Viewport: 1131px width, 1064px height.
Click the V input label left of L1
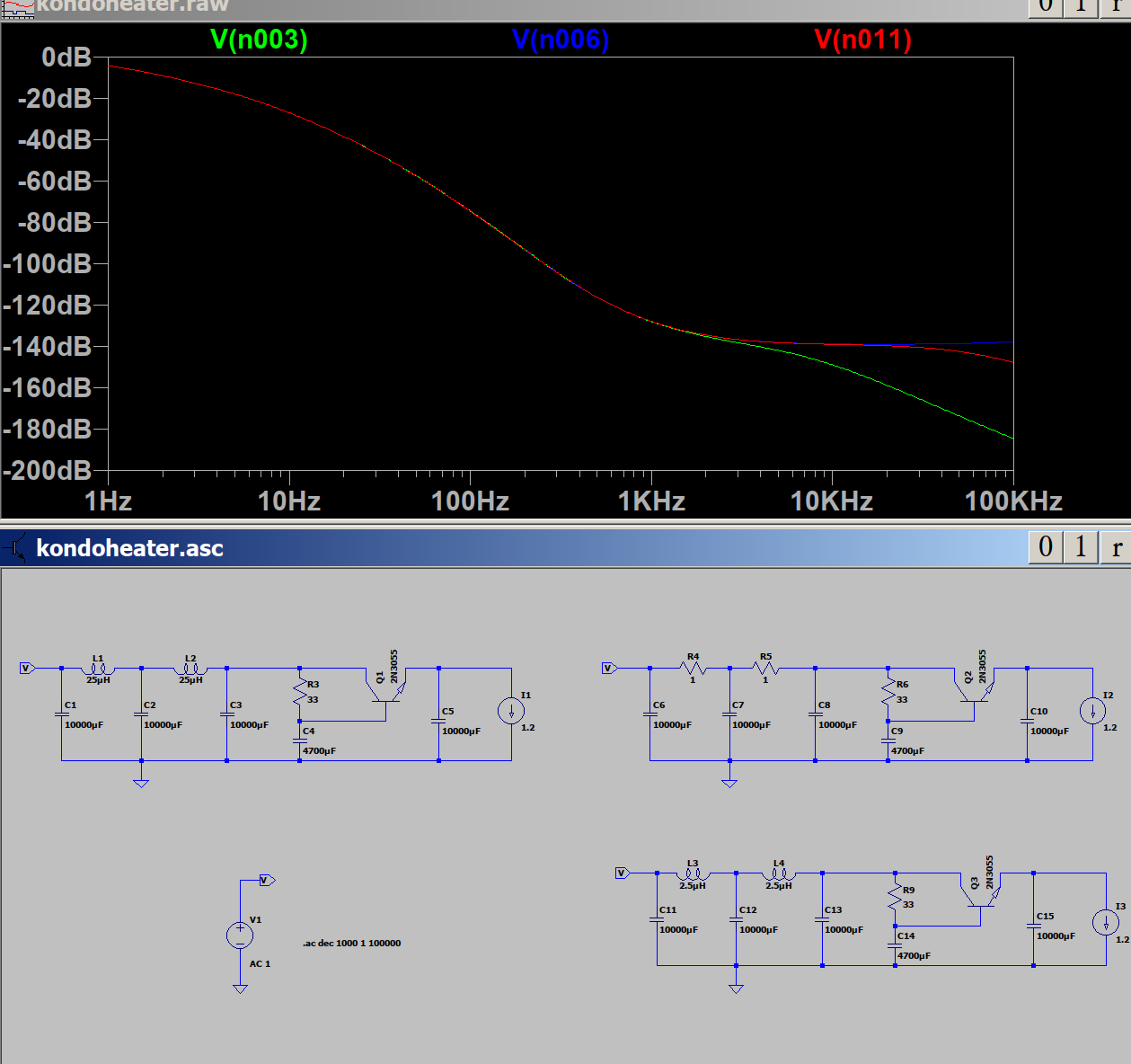[x=27, y=669]
